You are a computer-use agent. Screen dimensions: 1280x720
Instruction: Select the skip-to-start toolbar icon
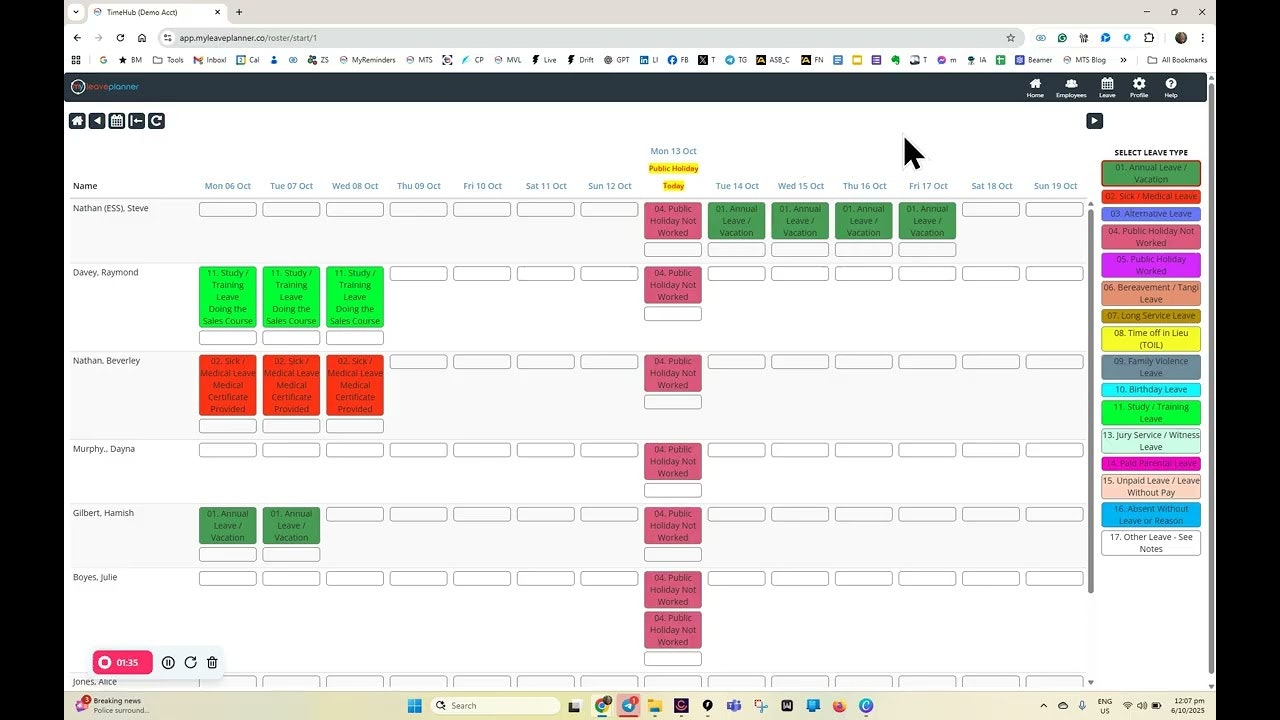(x=136, y=120)
